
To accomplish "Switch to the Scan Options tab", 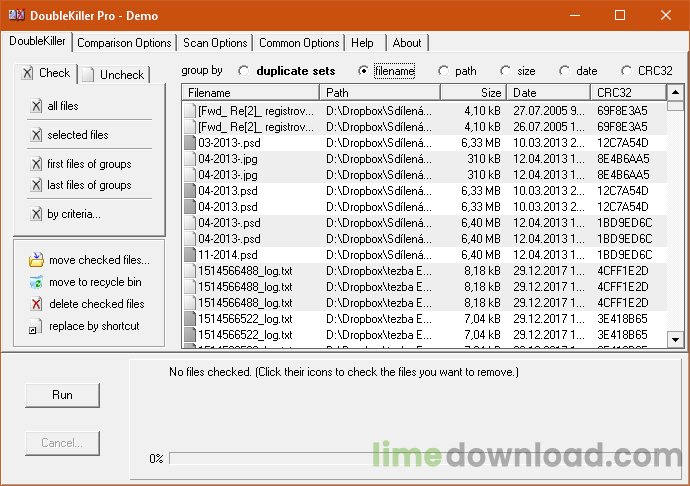I will (215, 43).
